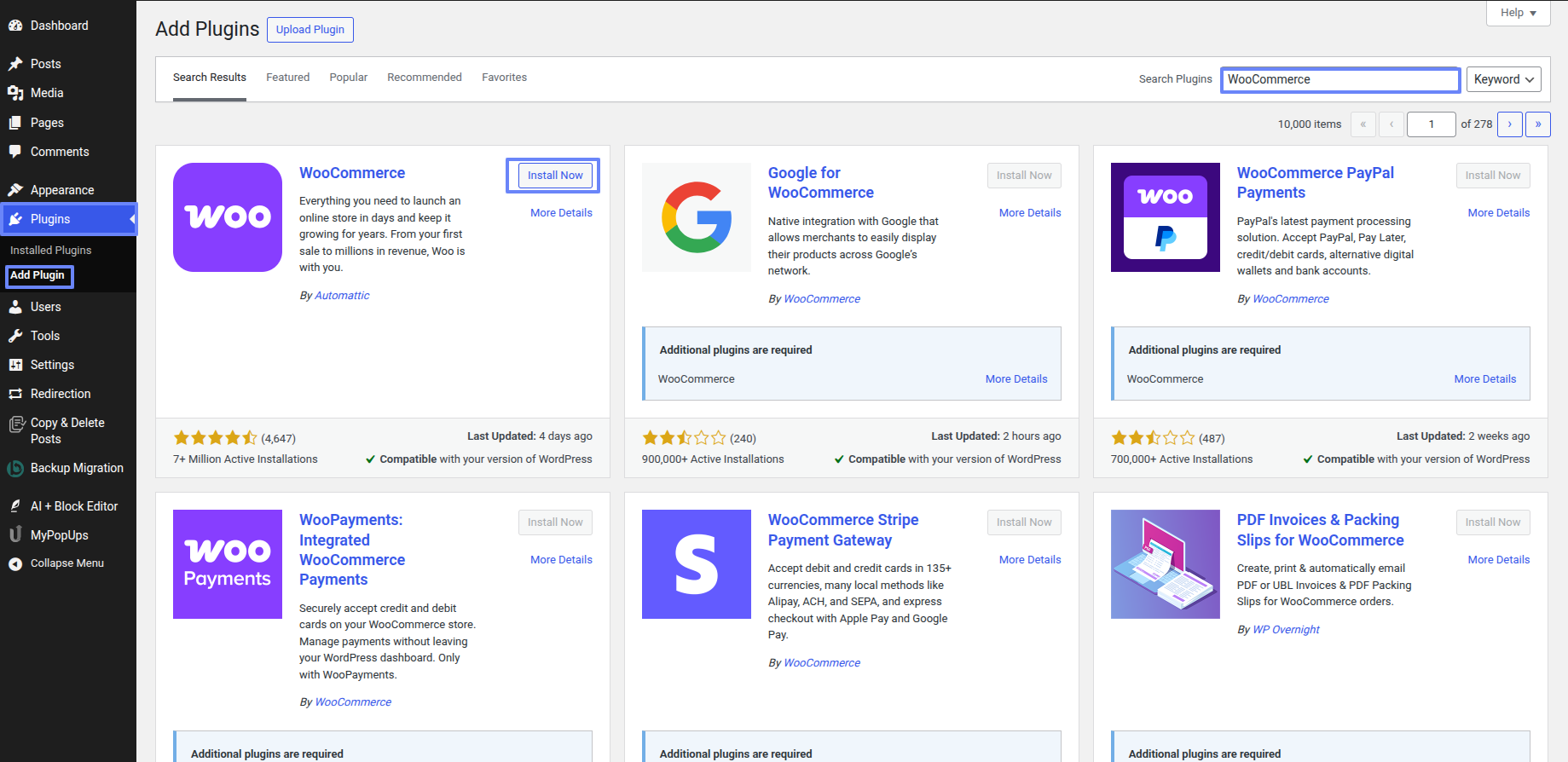
Task: Switch to the Featured tab
Action: point(287,78)
